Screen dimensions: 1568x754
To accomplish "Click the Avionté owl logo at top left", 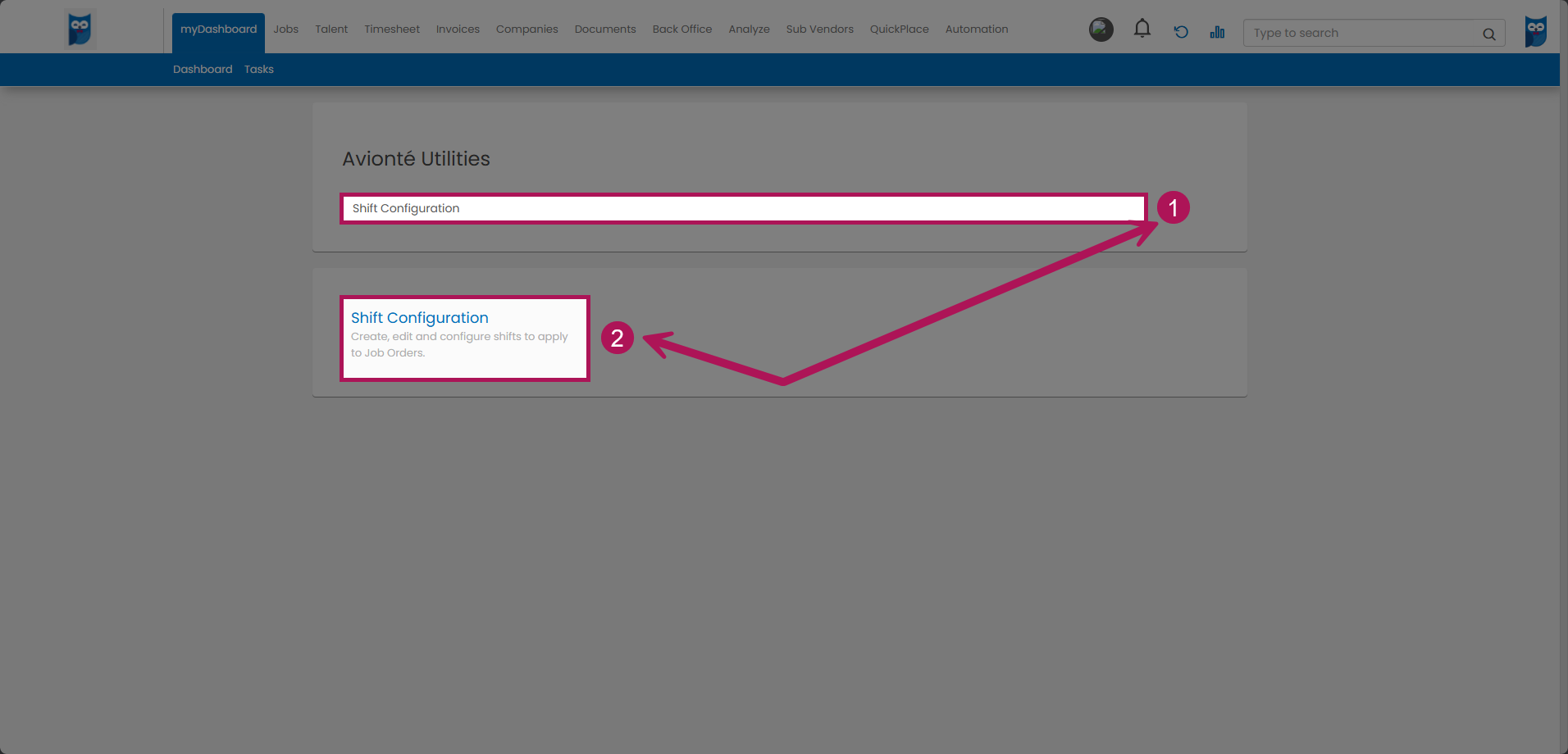I will point(80,30).
